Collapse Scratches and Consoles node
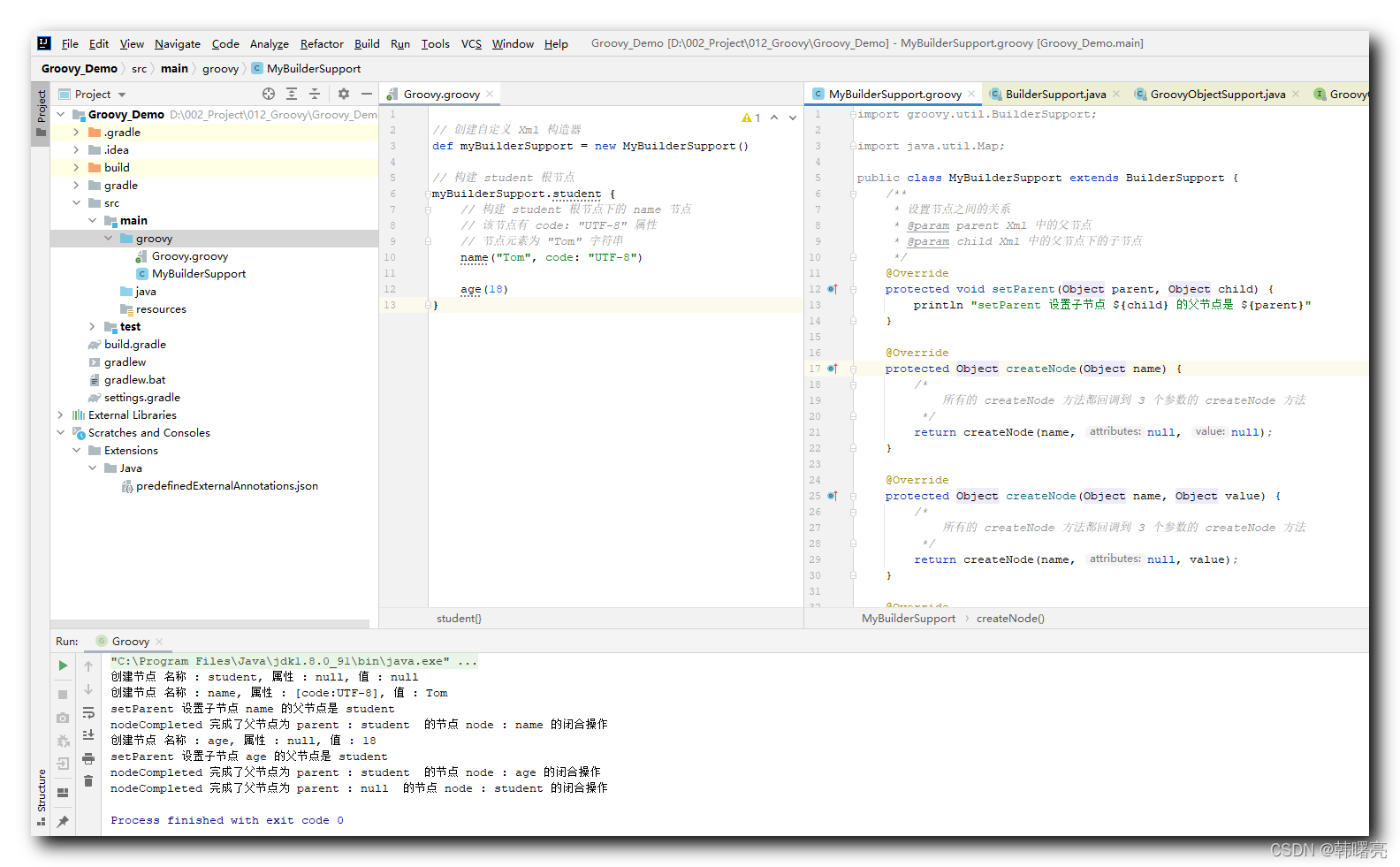The width and height of the screenshot is (1400, 867). (x=60, y=432)
